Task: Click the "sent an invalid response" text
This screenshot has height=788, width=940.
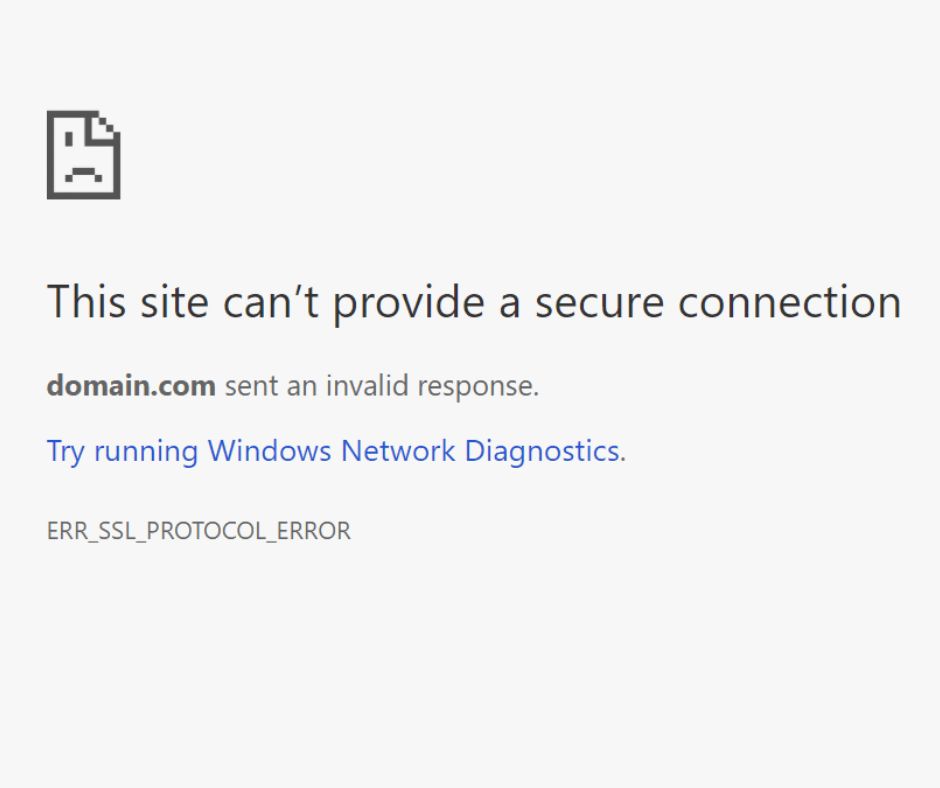Action: [x=381, y=386]
